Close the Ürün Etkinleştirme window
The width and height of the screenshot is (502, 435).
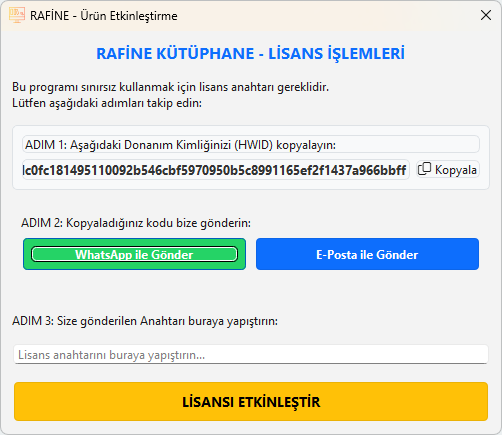(x=486, y=15)
